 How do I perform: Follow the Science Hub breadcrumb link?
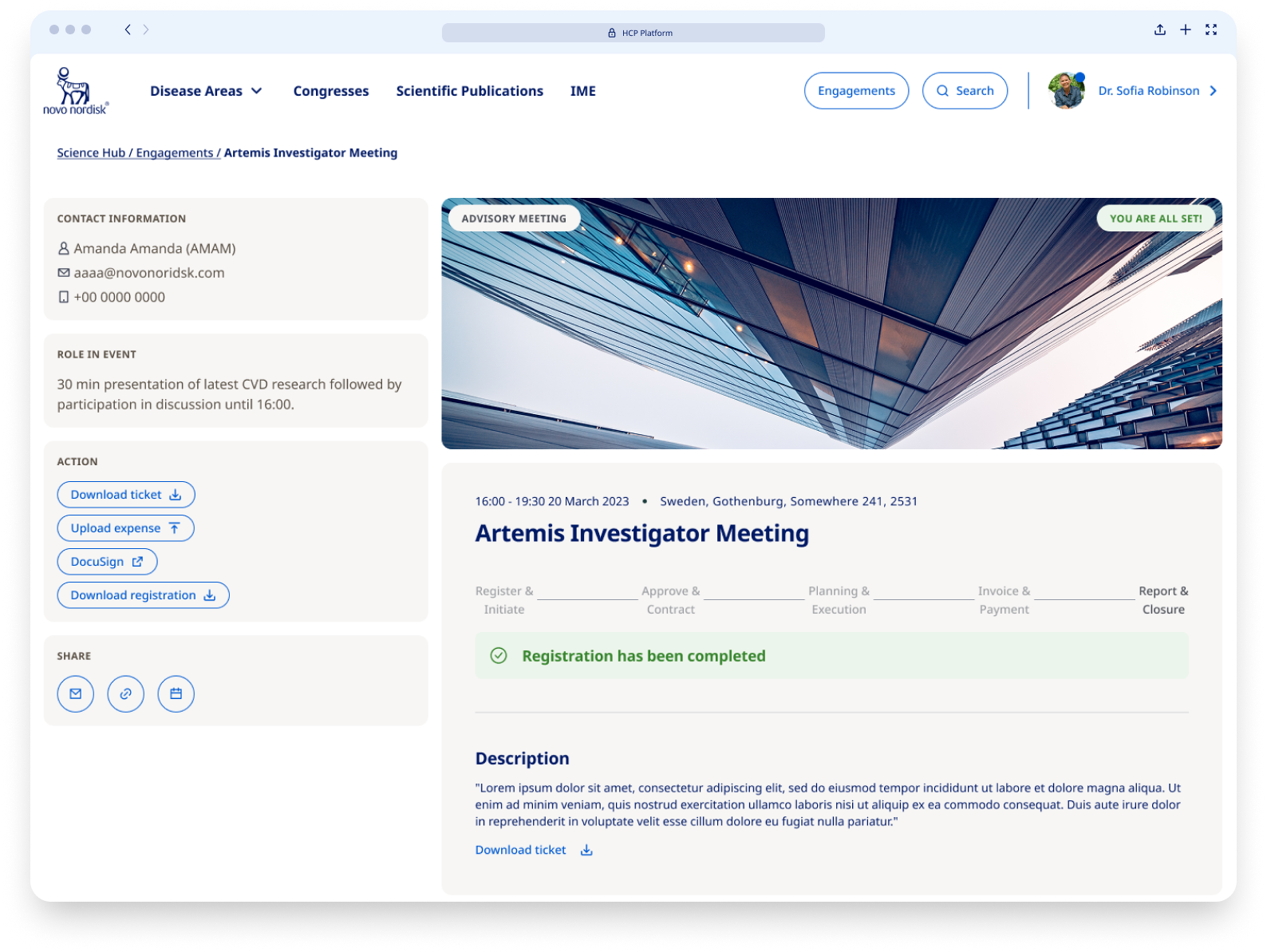click(x=91, y=153)
